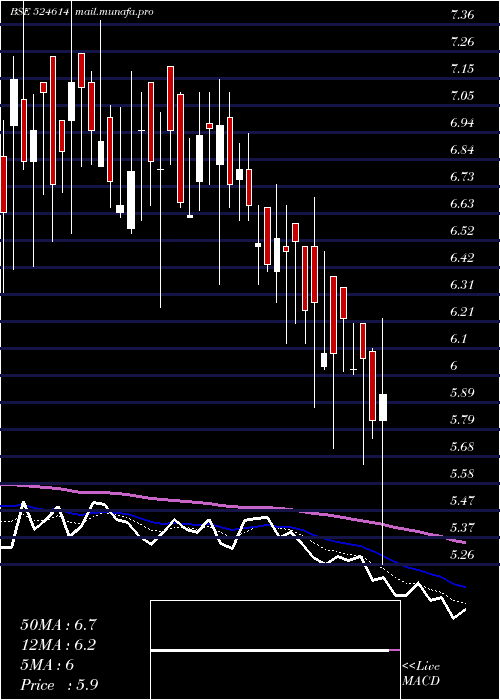Click the Price : 5.9 readout
This screenshot has width=500, height=700.
coord(59,685)
